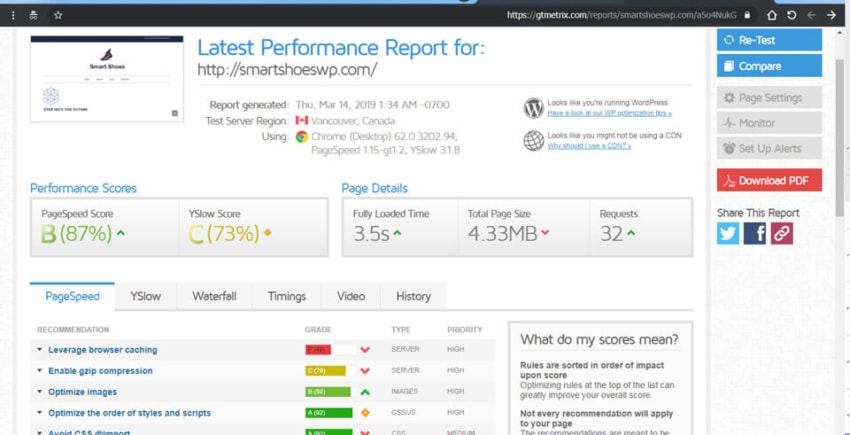
Task: Switch to the YSlow tab
Action: coord(145,297)
